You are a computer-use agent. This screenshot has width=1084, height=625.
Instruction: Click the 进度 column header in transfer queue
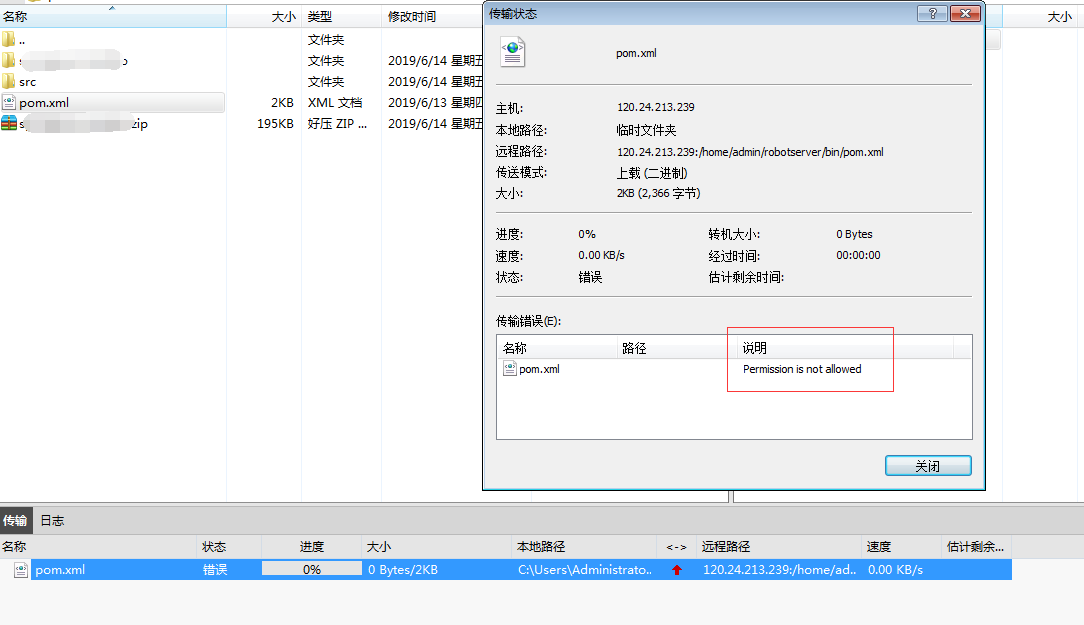point(311,547)
